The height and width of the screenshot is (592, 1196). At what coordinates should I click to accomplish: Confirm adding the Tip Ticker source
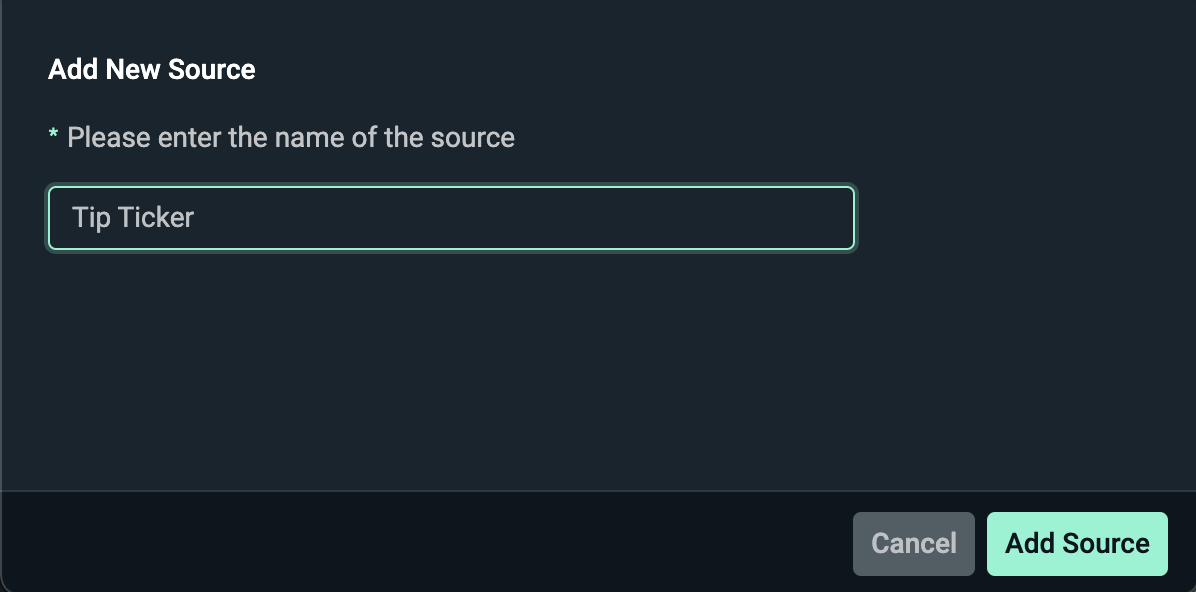click(x=1077, y=543)
